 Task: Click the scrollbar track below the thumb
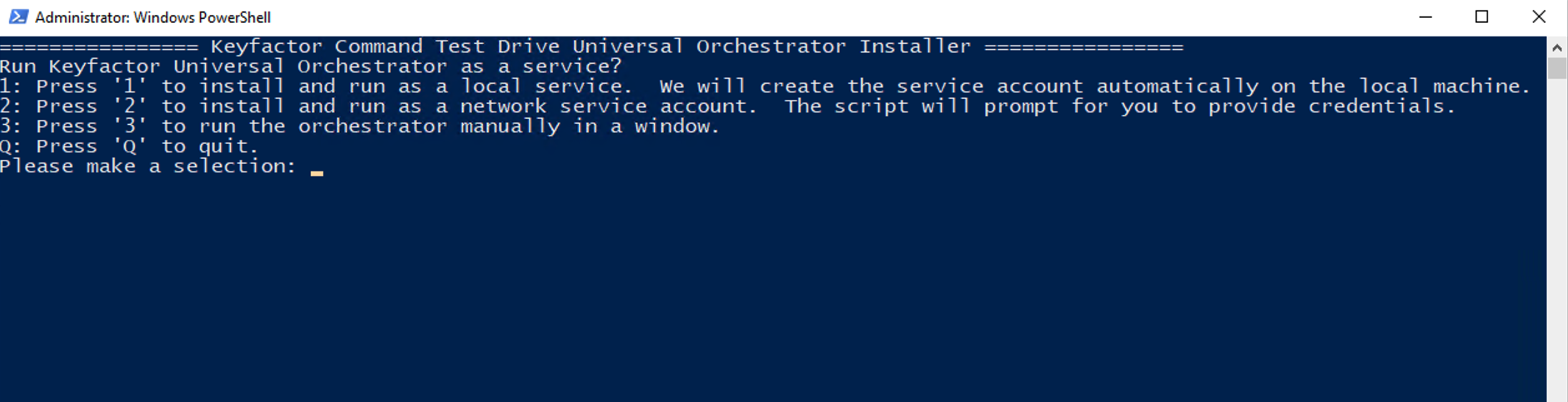1557,250
